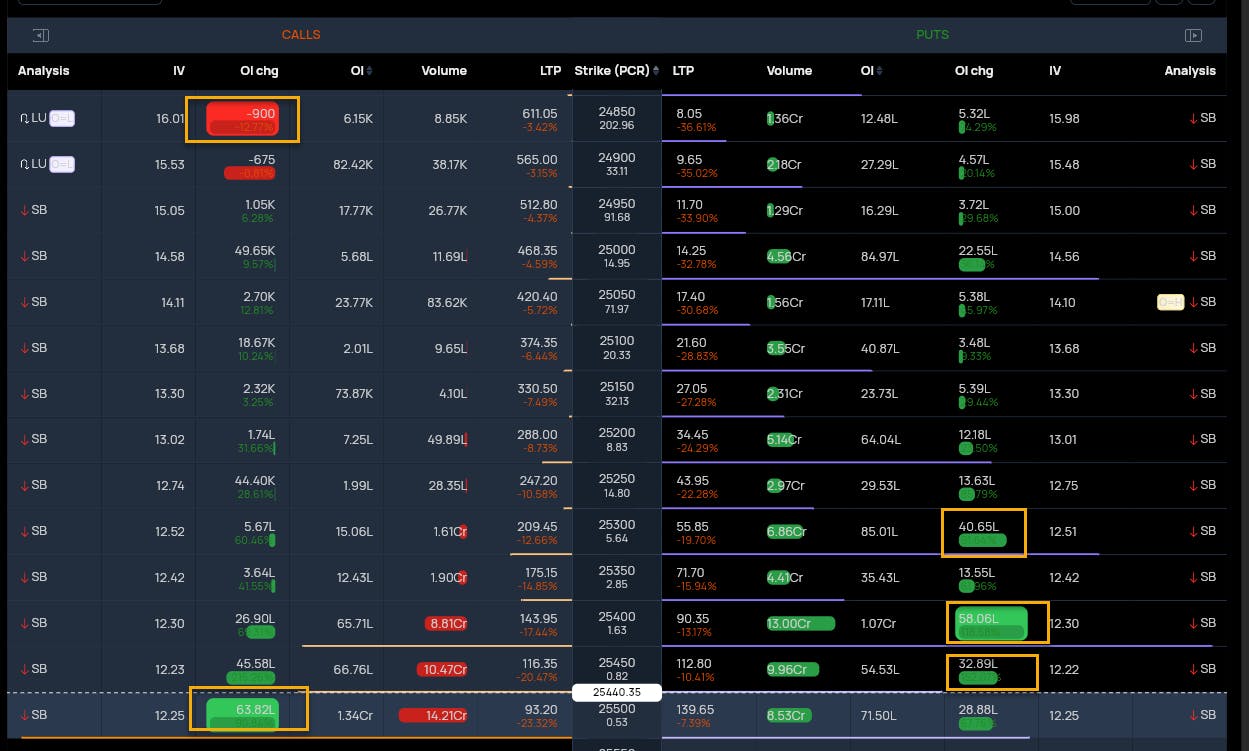This screenshot has height=751, width=1249.
Task: Click the LU analysis tag in the 24850 calls row
Action: 32,118
